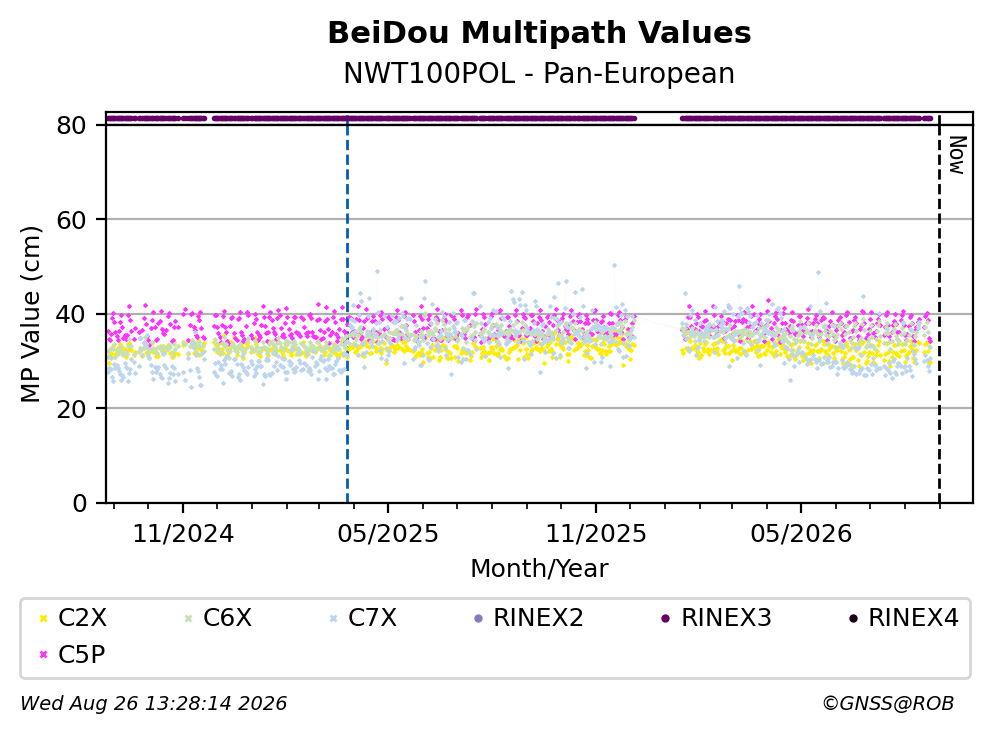Click the BeiDou Multipath Values title
Image resolution: width=993 pixels, height=734 pixels.
click(x=539, y=33)
